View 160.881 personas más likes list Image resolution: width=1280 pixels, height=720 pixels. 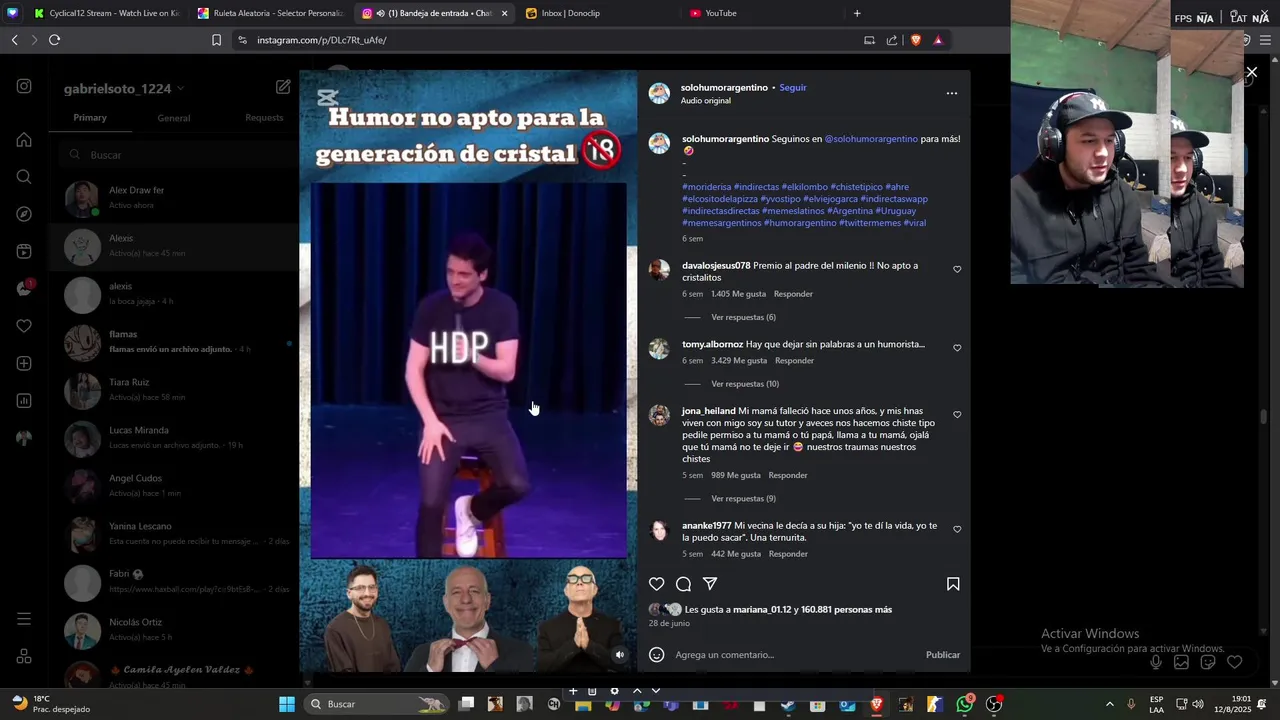tap(846, 610)
